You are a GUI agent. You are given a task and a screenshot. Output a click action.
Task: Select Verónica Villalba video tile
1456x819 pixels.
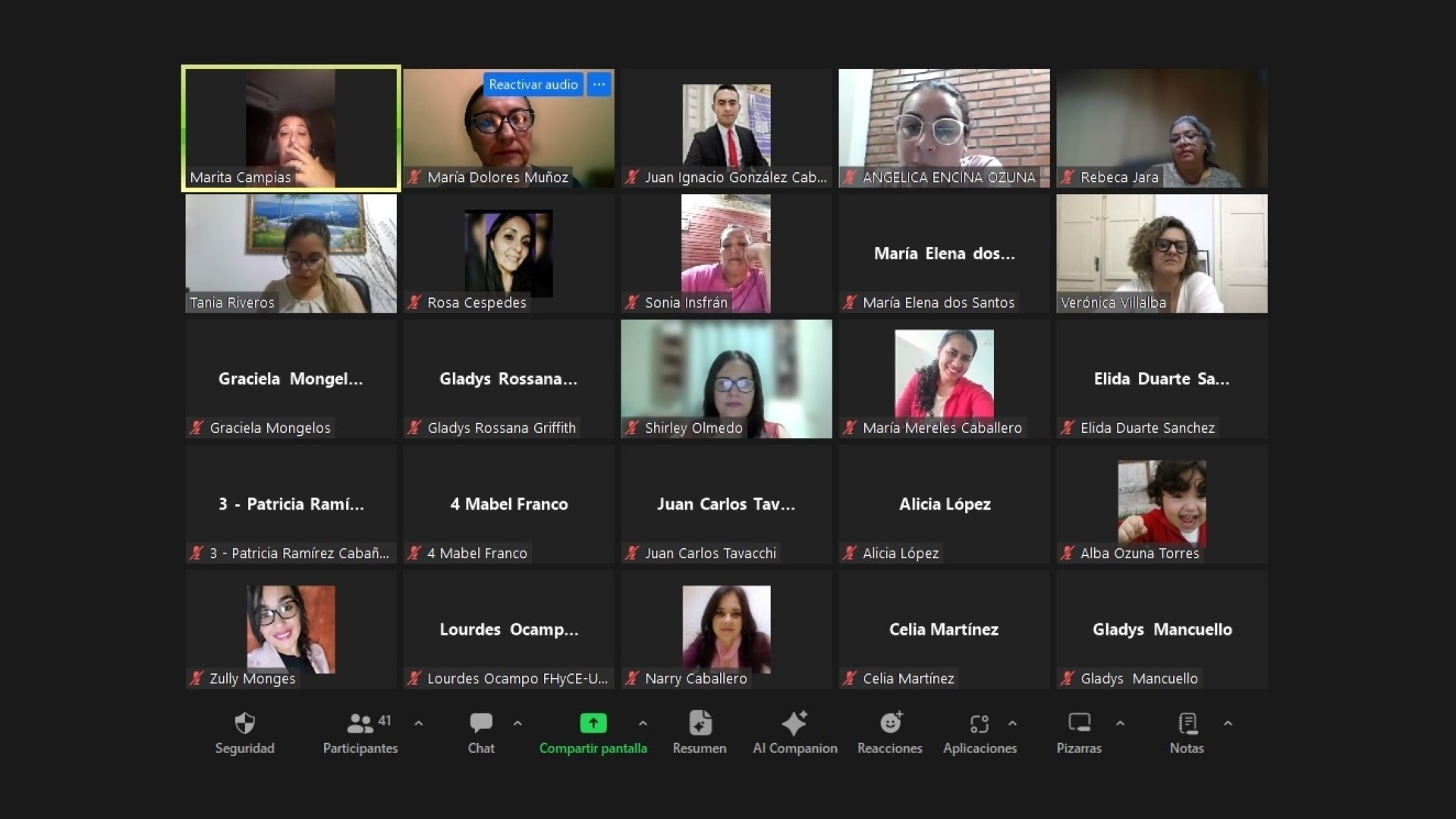click(x=1162, y=253)
